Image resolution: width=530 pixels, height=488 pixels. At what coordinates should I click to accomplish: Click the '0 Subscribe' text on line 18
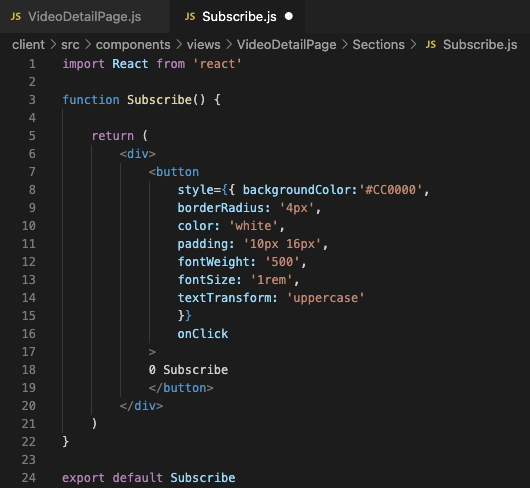pyautogui.click(x=188, y=370)
